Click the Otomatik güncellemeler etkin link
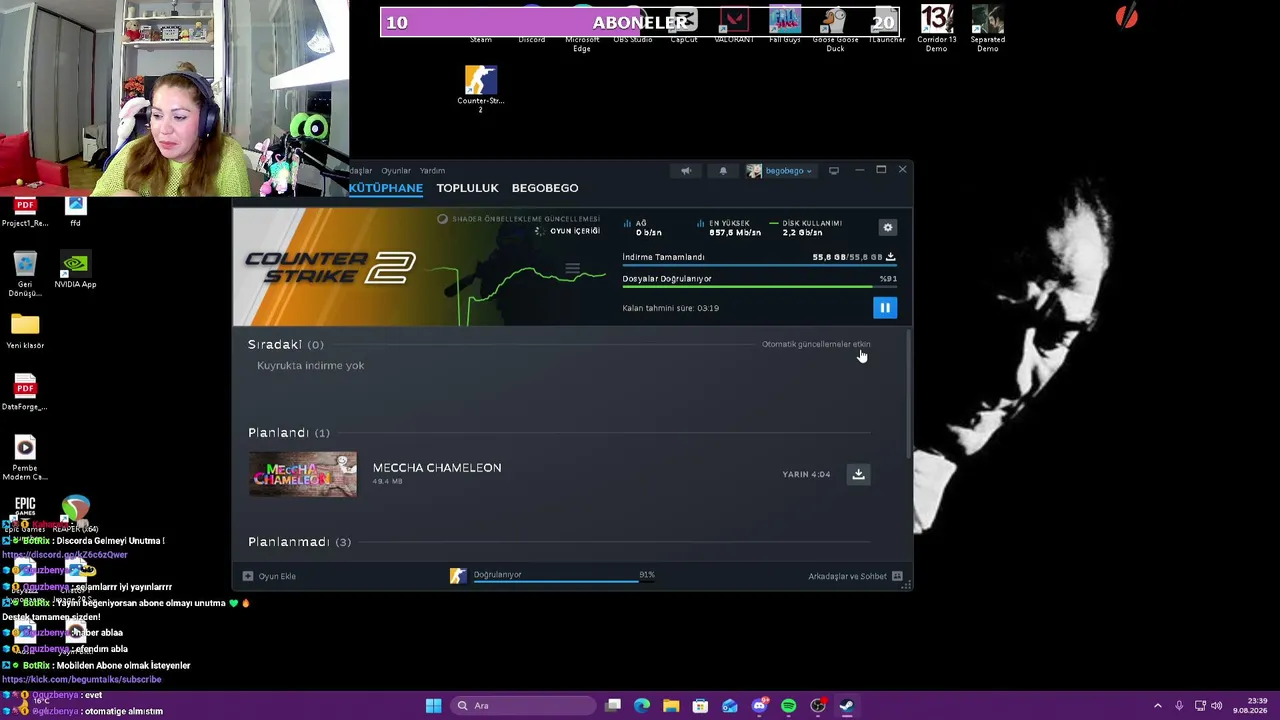This screenshot has height=720, width=1280. click(x=816, y=344)
